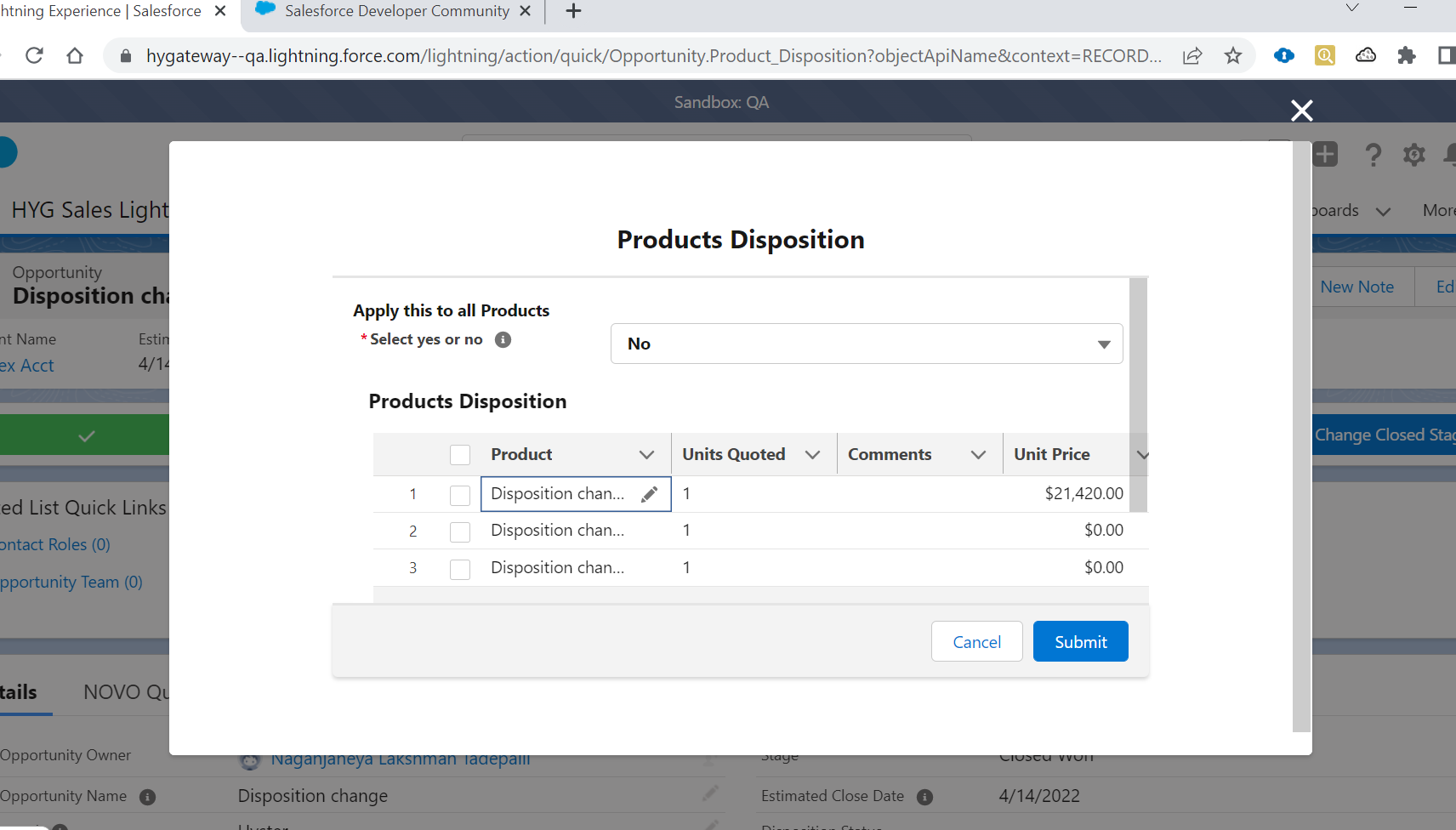This screenshot has height=830, width=1456.
Task: Click the Cancel button
Action: coord(976,642)
